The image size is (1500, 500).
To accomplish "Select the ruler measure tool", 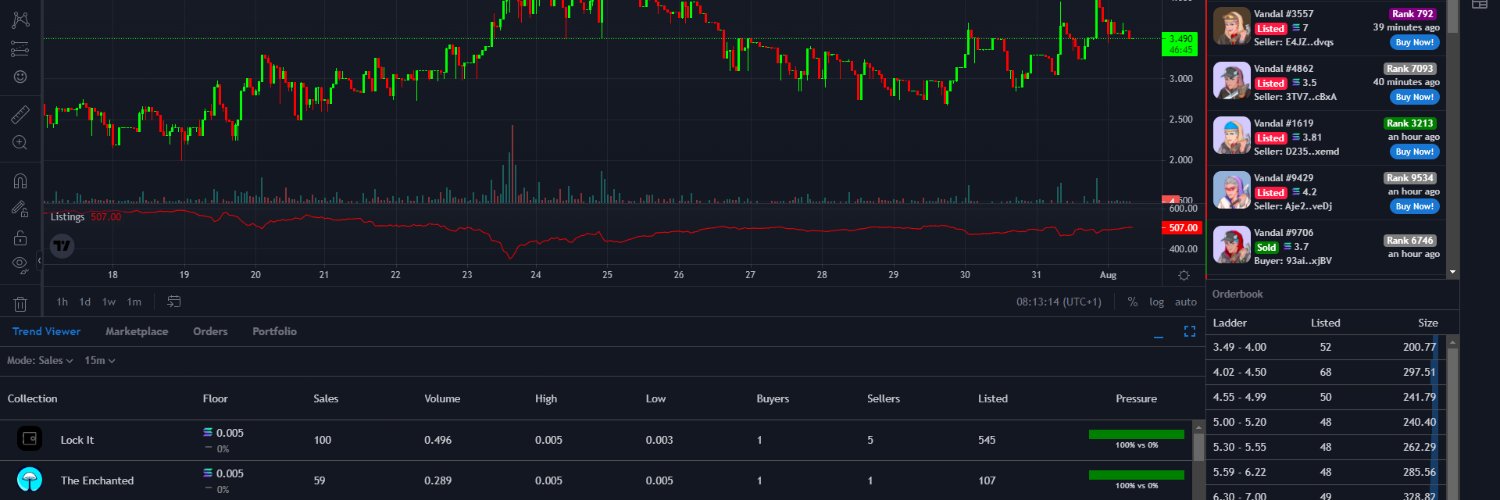I will coord(20,114).
